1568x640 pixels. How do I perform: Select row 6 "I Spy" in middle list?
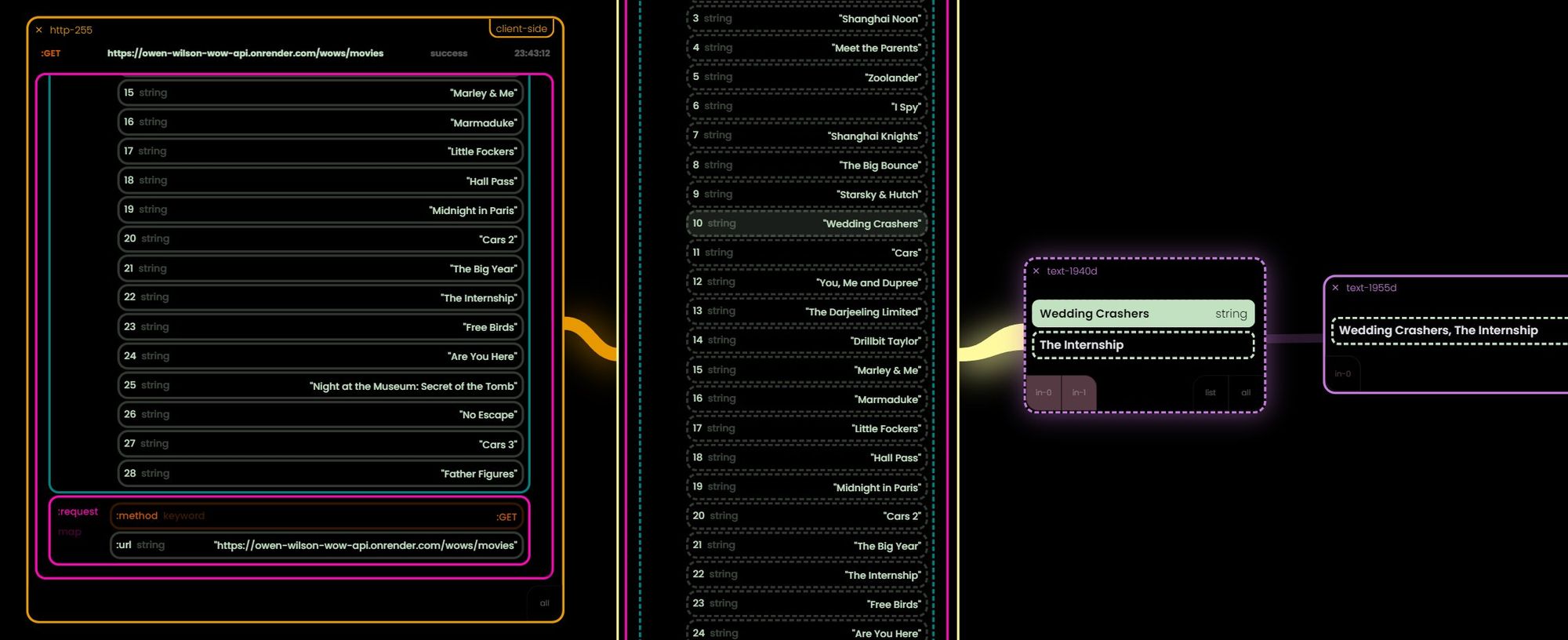click(807, 107)
